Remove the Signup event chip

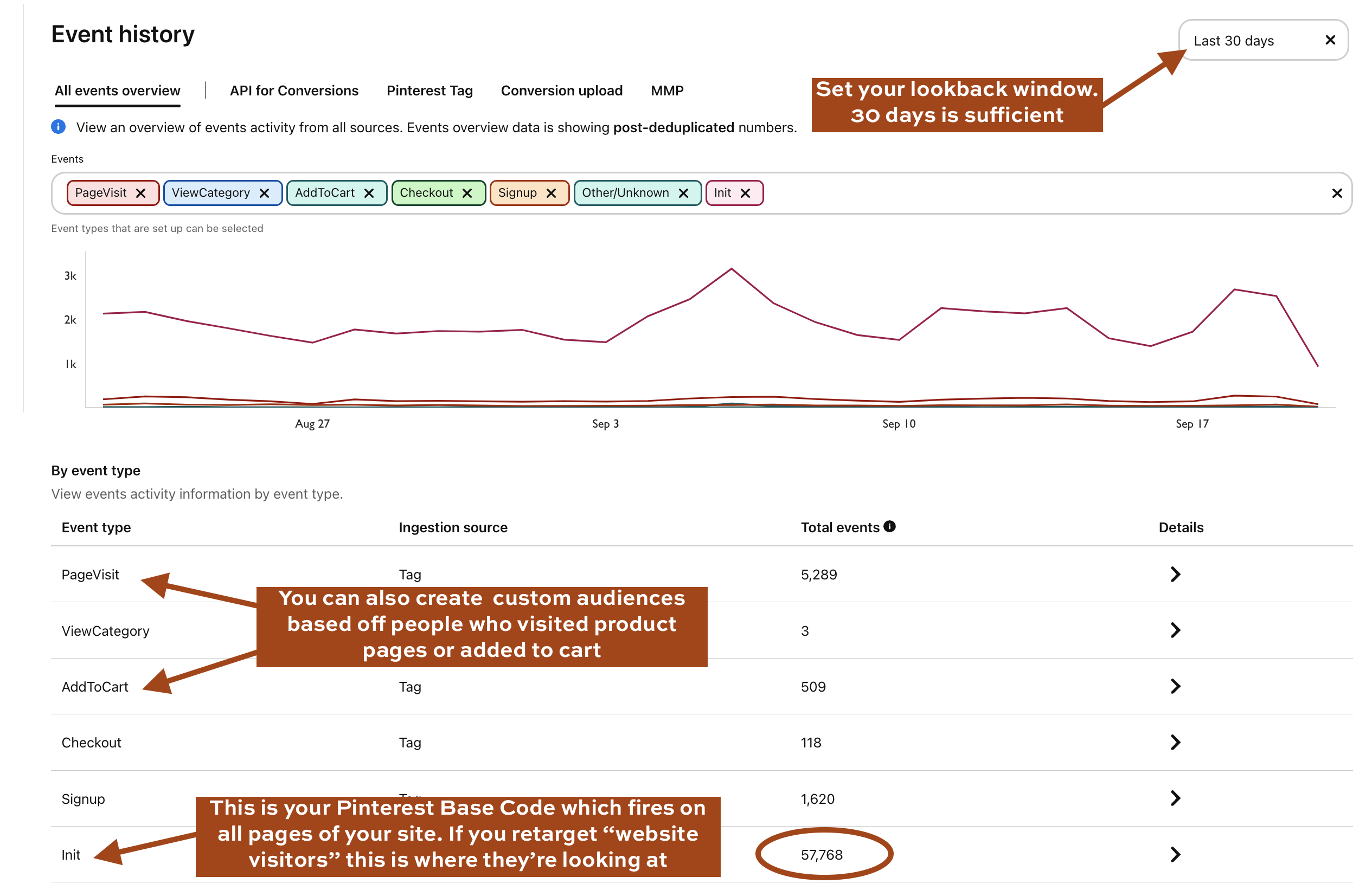coord(551,193)
